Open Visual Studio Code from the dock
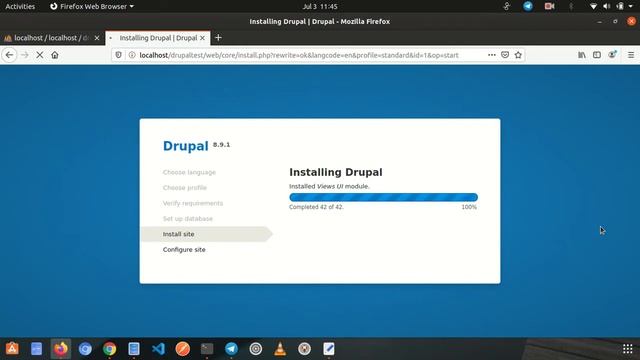The image size is (640, 360). click(158, 349)
